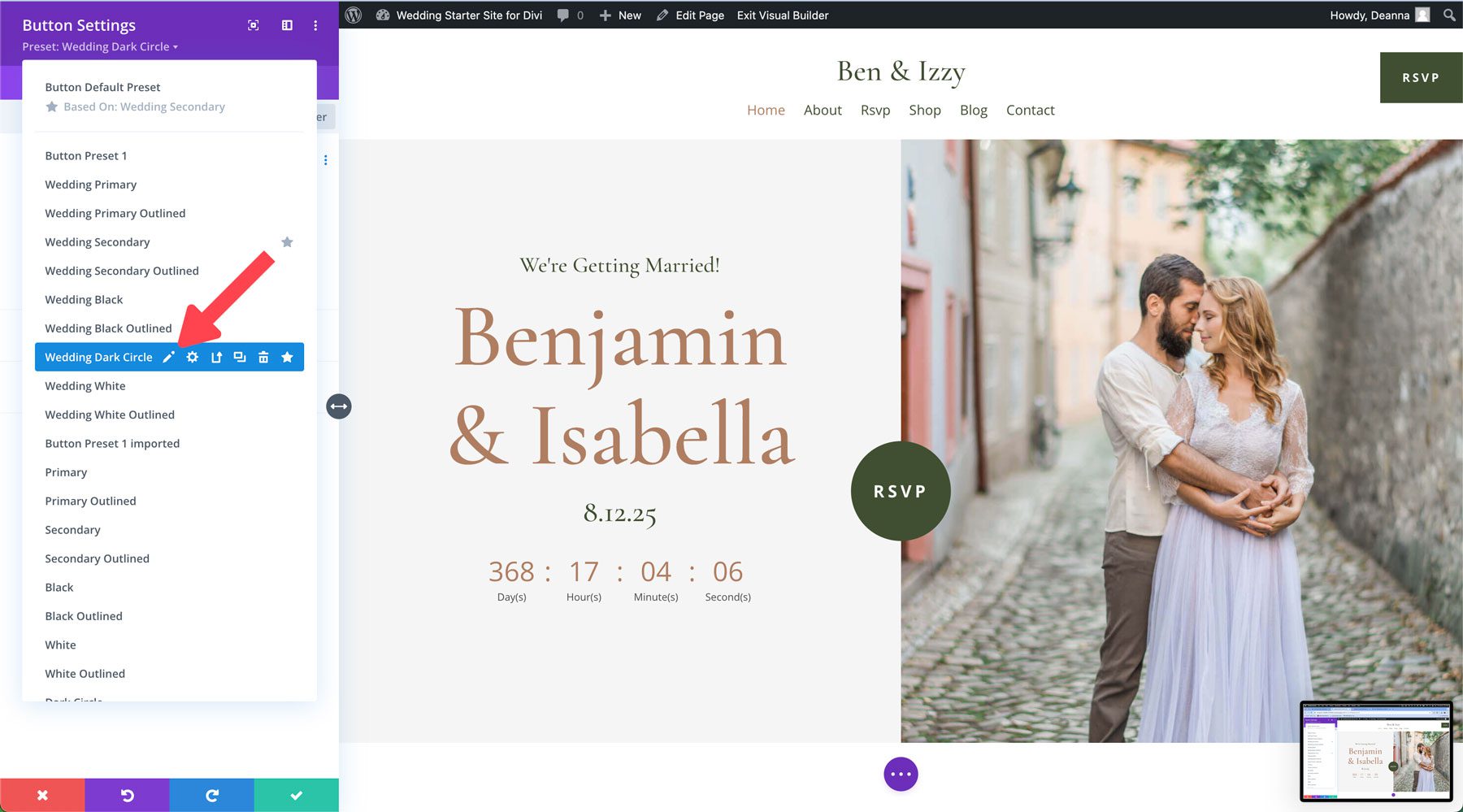Edit the Wedding Dark Circle preset with pencil icon
This screenshot has height=812, width=1463.
pyautogui.click(x=168, y=356)
